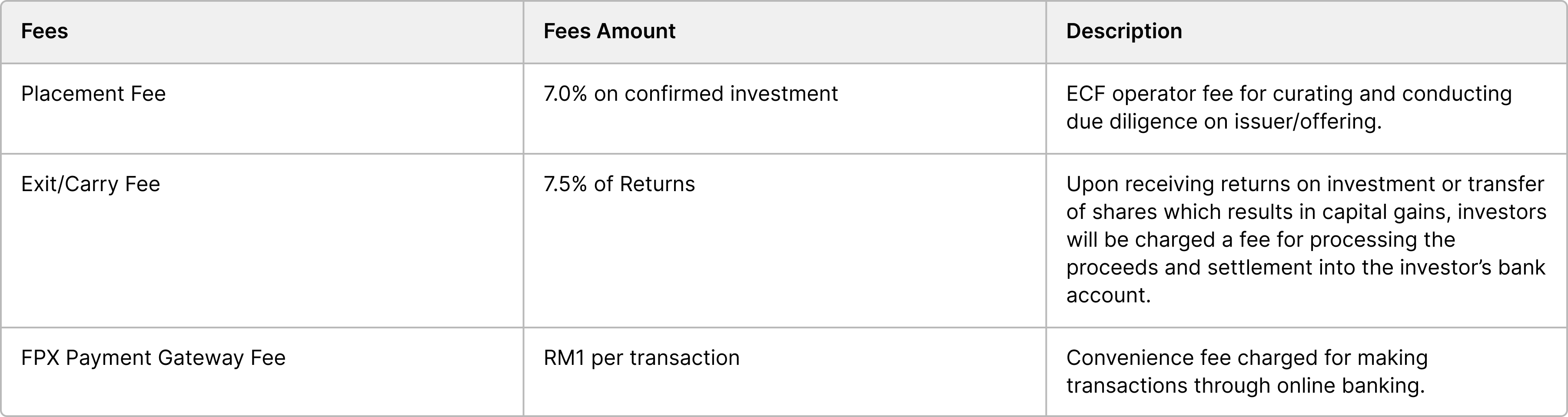1568x417 pixels.
Task: Click the Fees Amount column header
Action: coord(609,31)
